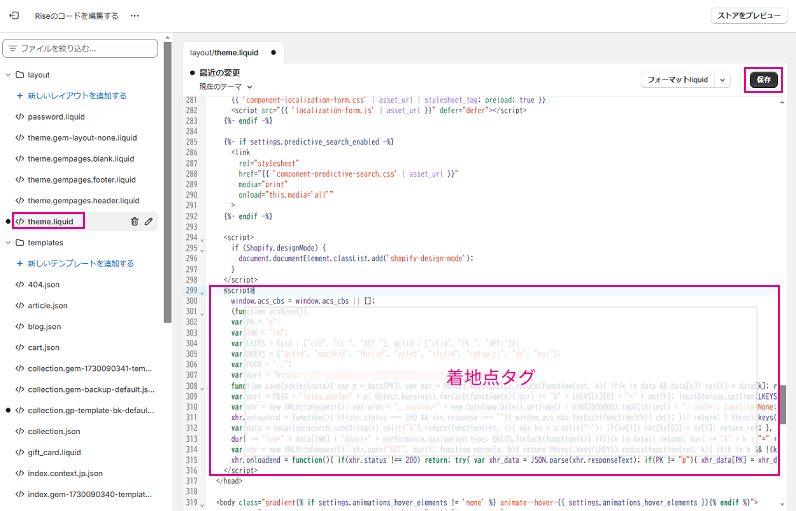
Task: Click the ストアをプレビュー button
Action: click(x=749, y=16)
